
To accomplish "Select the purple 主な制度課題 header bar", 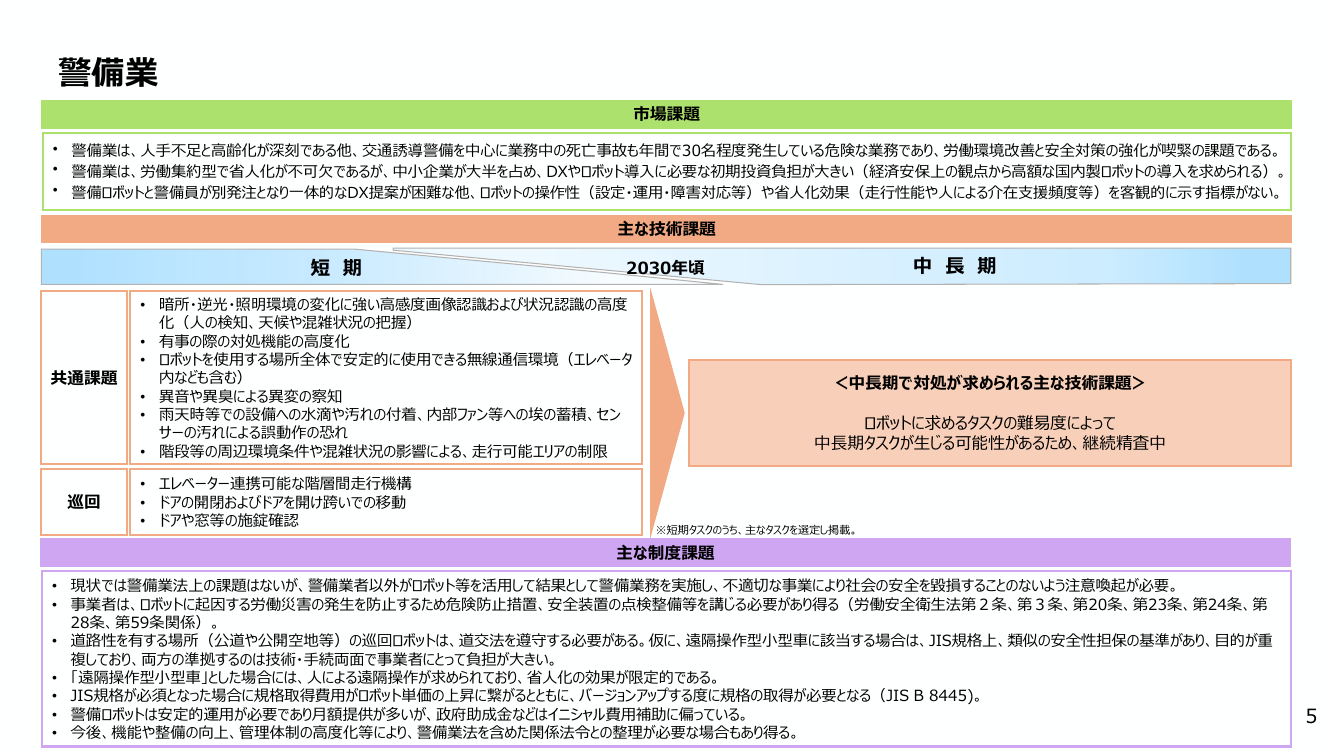I will point(666,552).
